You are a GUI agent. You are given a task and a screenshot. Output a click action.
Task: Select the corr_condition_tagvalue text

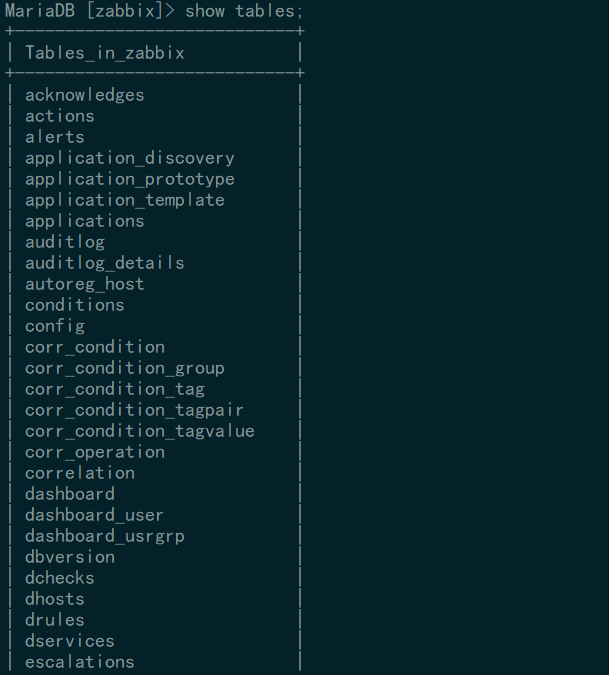coord(140,431)
